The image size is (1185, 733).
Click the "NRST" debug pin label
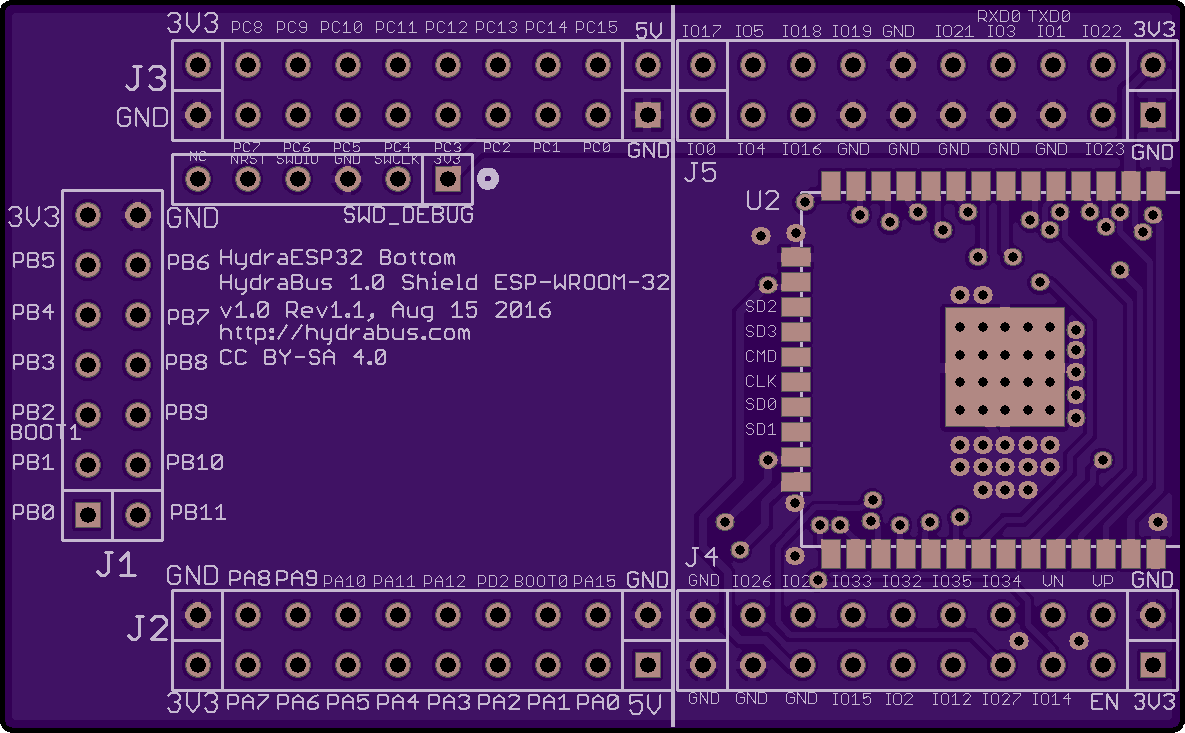[247, 159]
